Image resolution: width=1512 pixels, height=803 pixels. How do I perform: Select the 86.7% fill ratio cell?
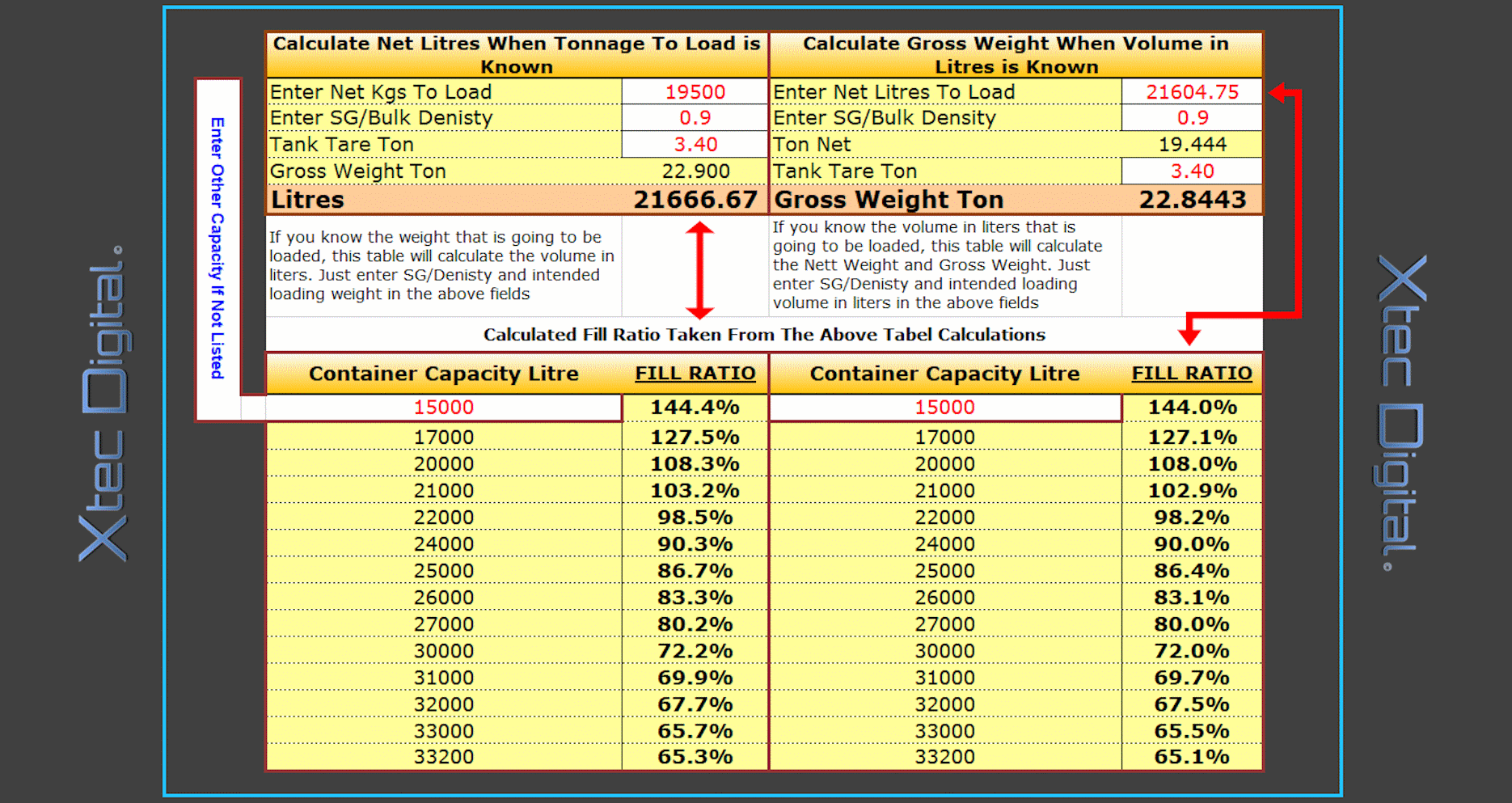pos(695,571)
